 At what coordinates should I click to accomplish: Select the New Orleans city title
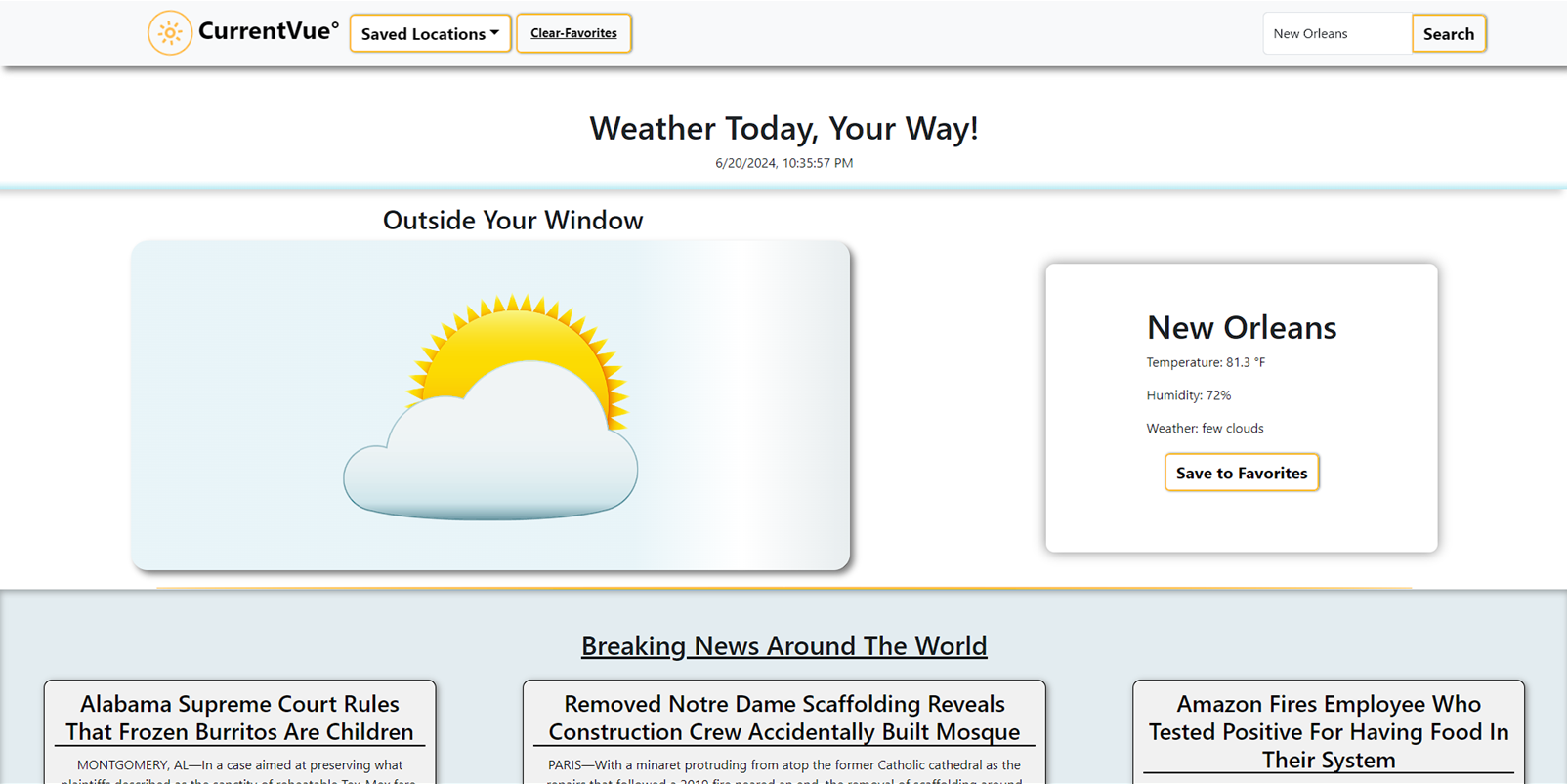pyautogui.click(x=1241, y=327)
